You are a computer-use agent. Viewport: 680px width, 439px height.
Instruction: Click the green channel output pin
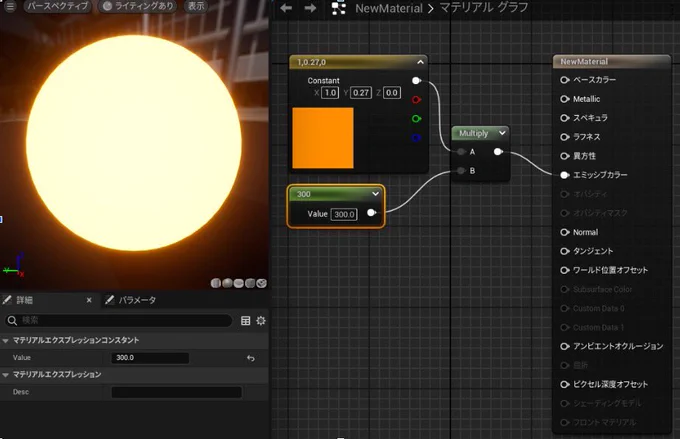coord(416,118)
